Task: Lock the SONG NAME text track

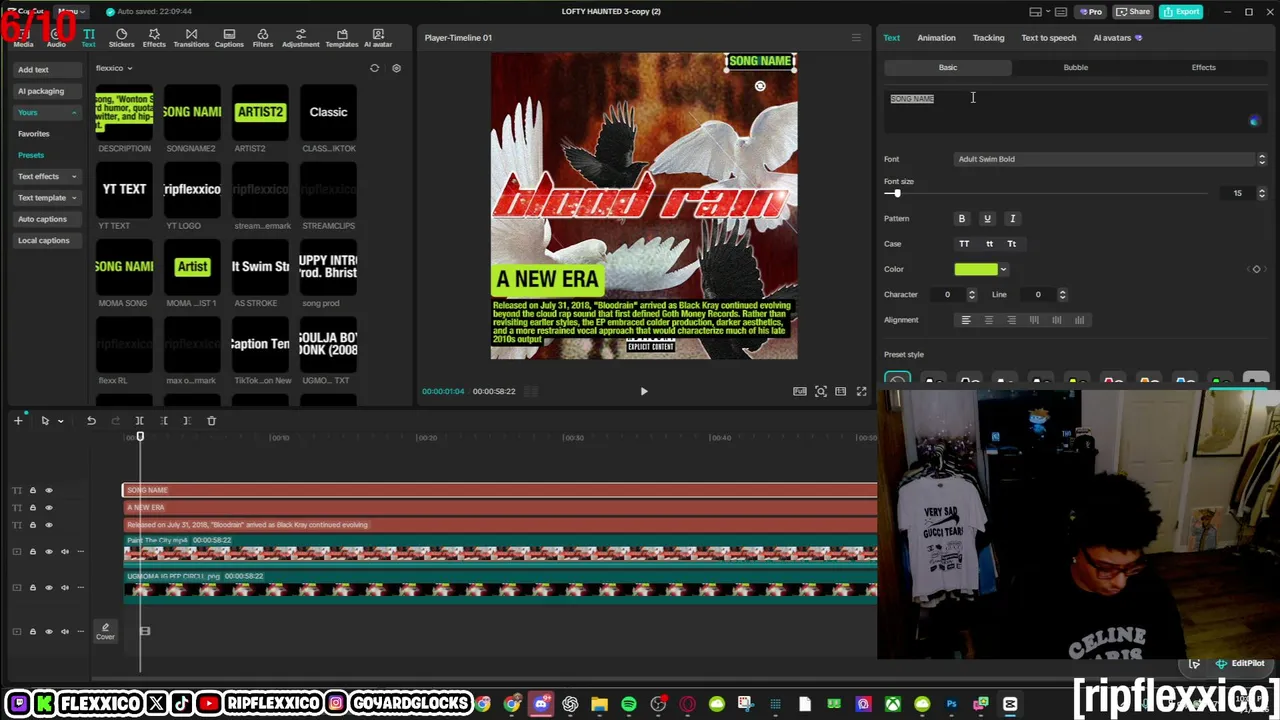Action: pos(32,490)
